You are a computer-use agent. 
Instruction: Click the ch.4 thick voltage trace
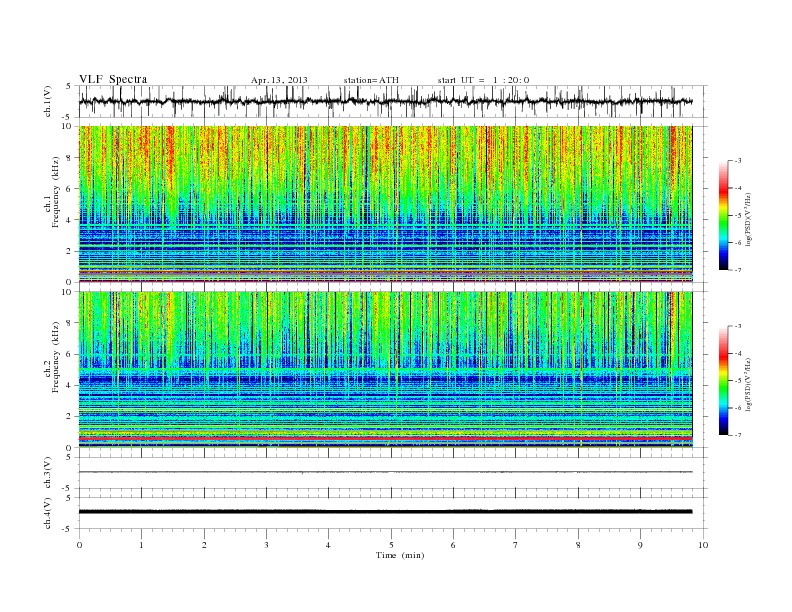tap(385, 512)
